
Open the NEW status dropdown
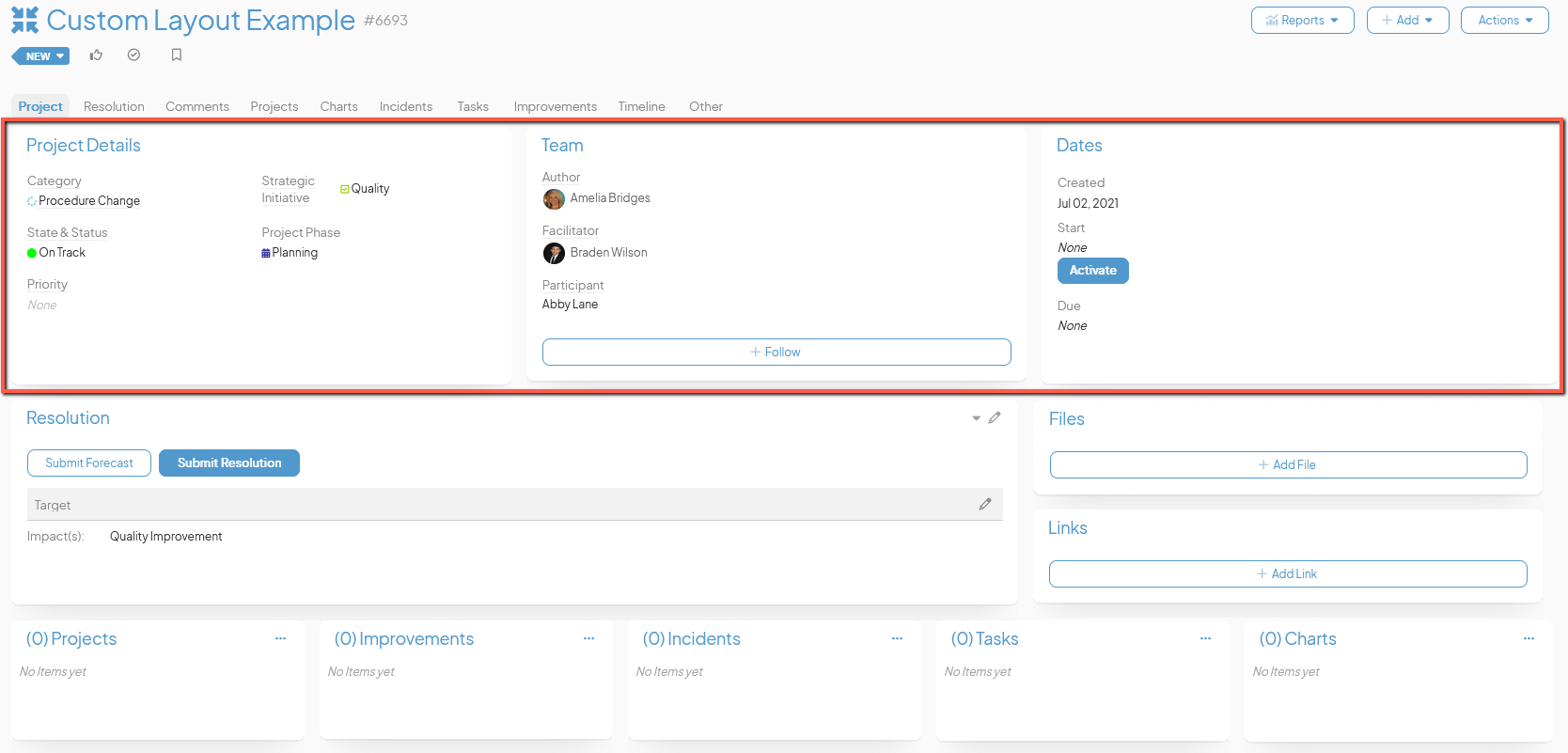[41, 56]
